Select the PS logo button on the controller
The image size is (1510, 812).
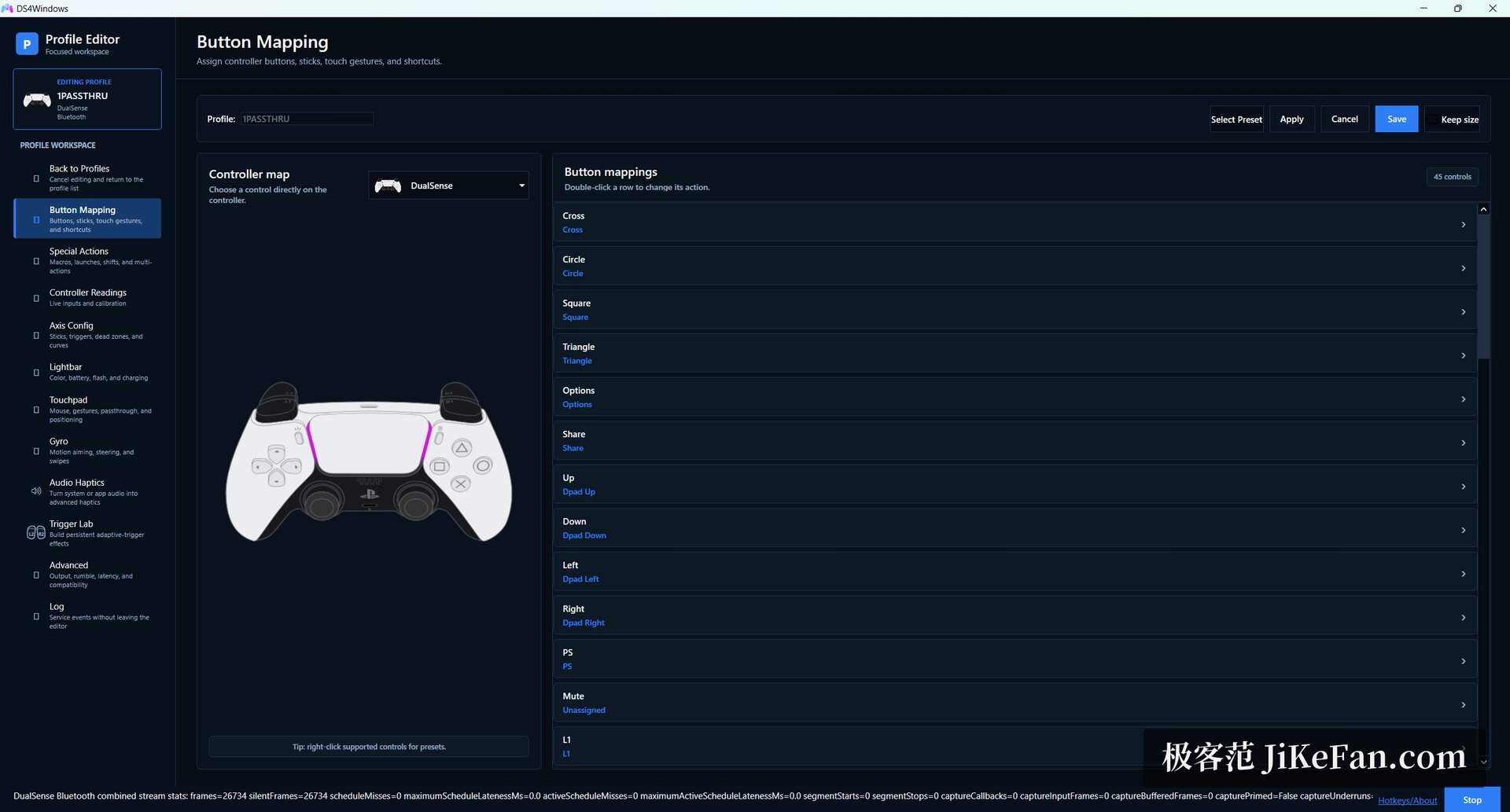(x=369, y=494)
